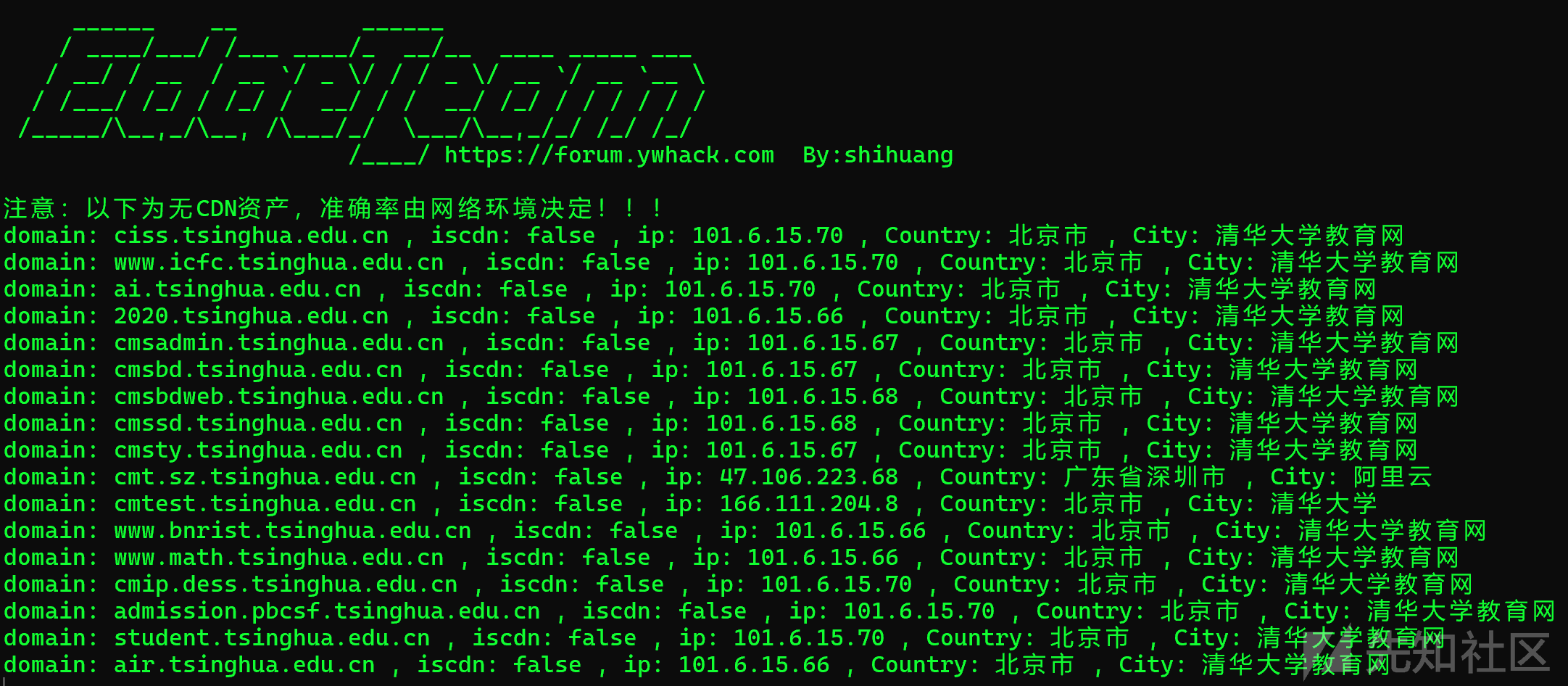The width and height of the screenshot is (1568, 686).
Task: Click IP address 166.111.204.8
Action: 809,504
